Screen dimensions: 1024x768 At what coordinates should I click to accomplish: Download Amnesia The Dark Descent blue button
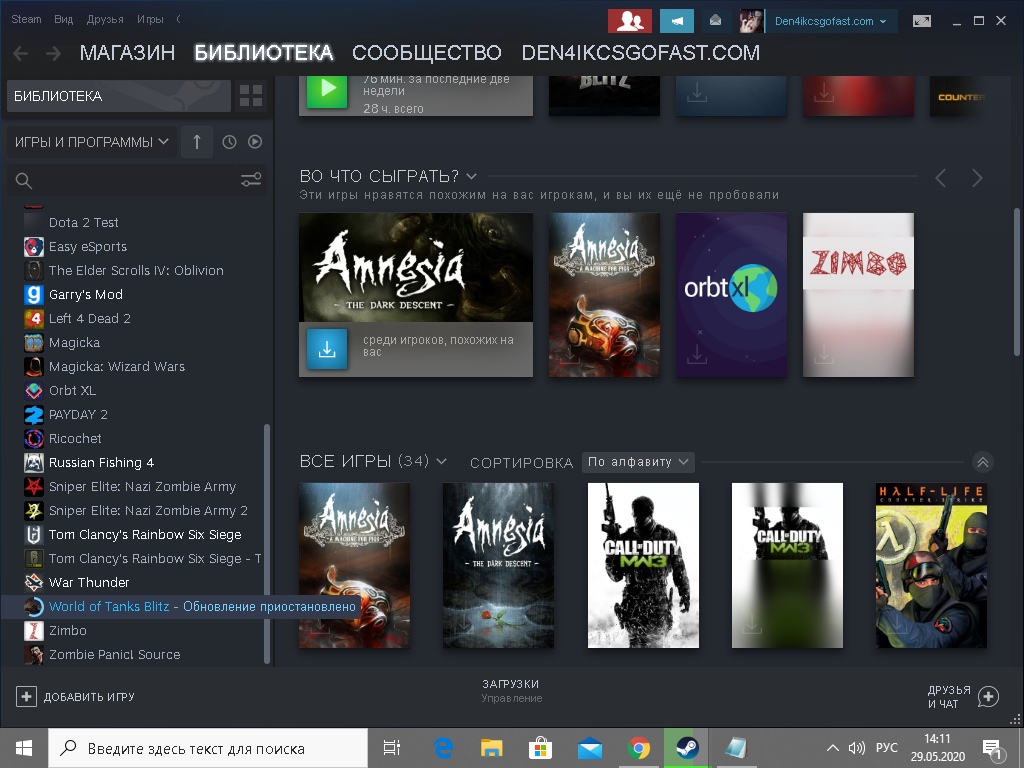point(327,349)
